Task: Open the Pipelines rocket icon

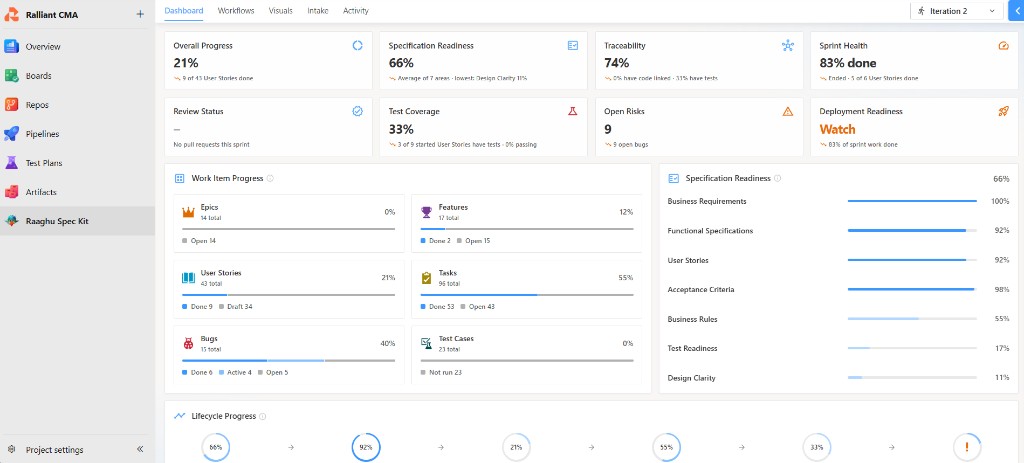Action: point(11,134)
